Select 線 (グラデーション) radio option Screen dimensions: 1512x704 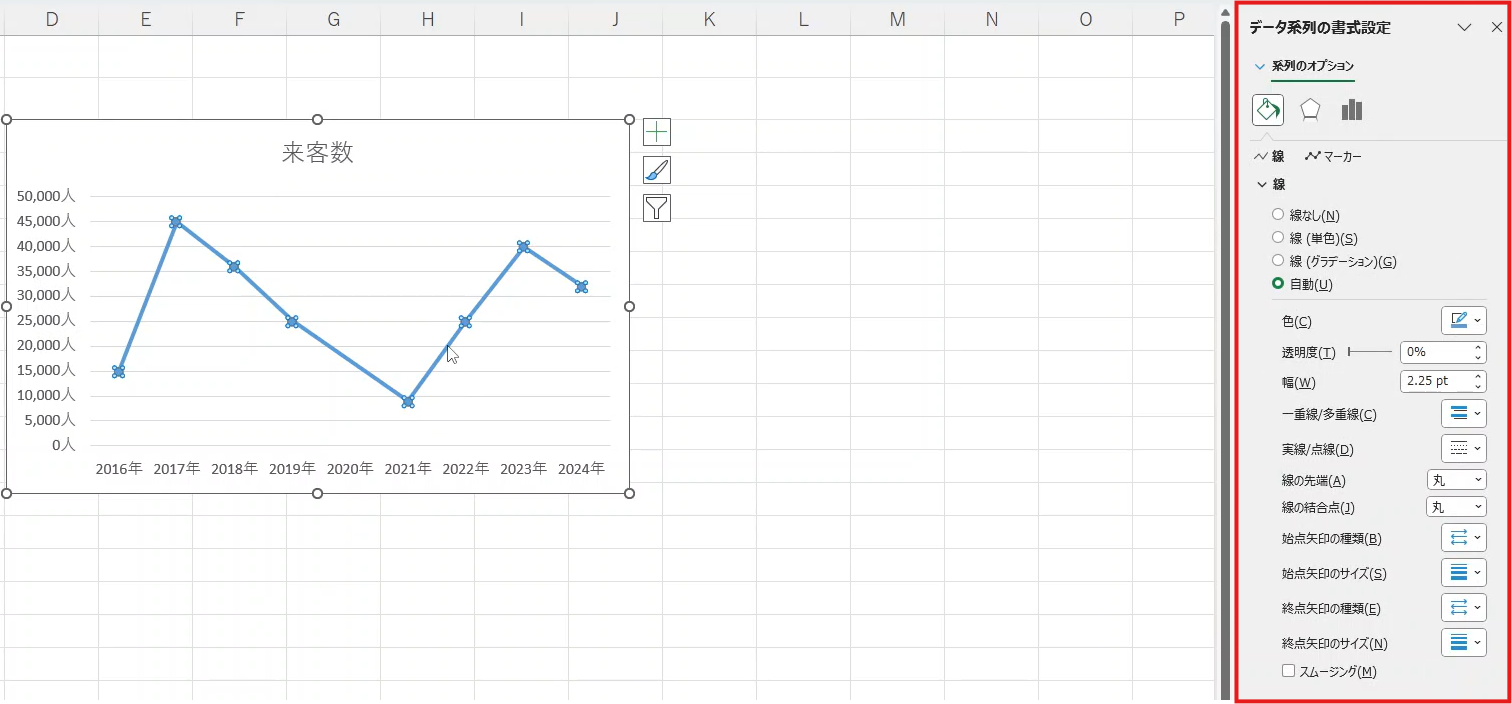[x=1278, y=261]
